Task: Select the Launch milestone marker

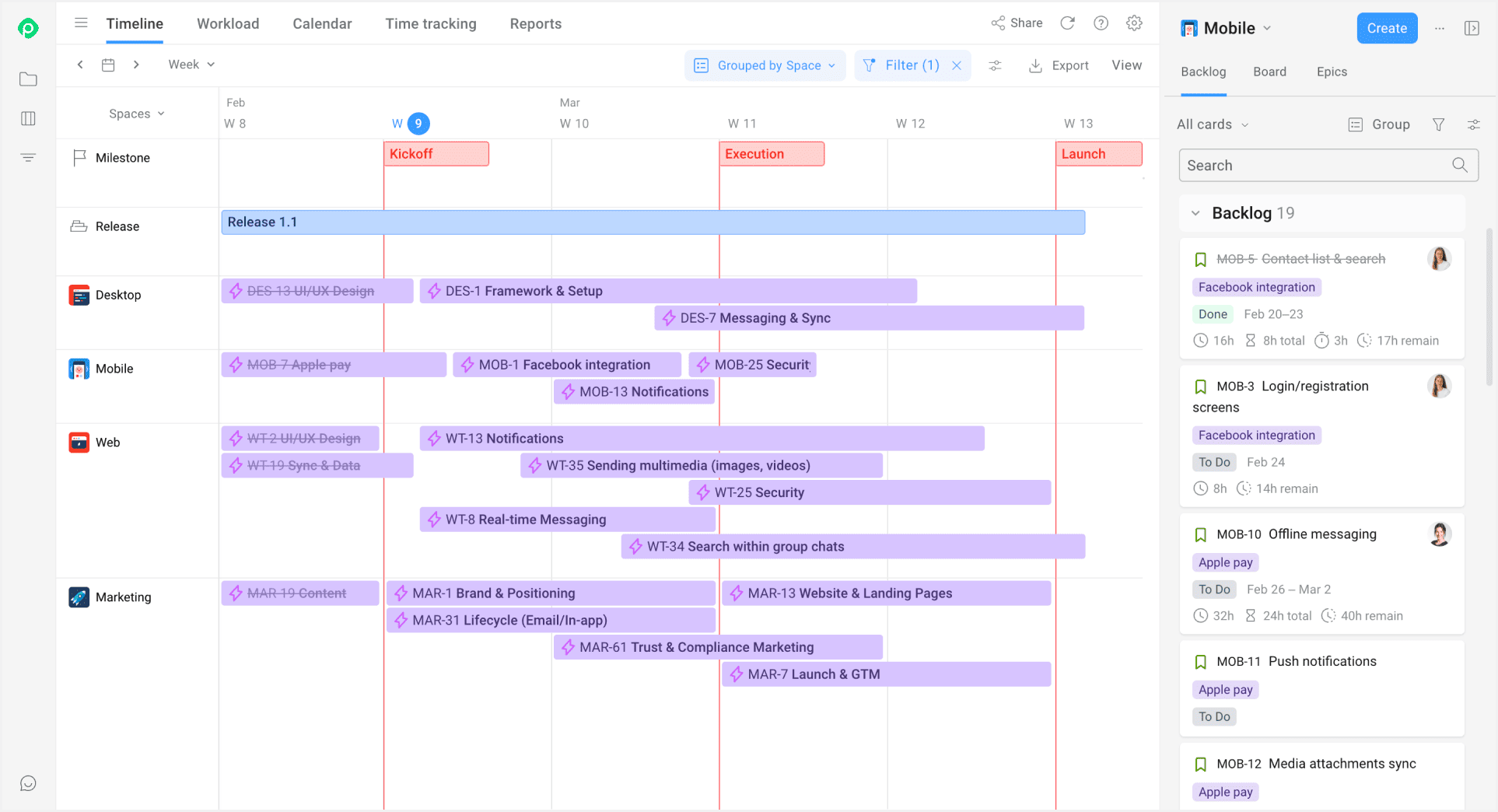Action: (x=1098, y=154)
